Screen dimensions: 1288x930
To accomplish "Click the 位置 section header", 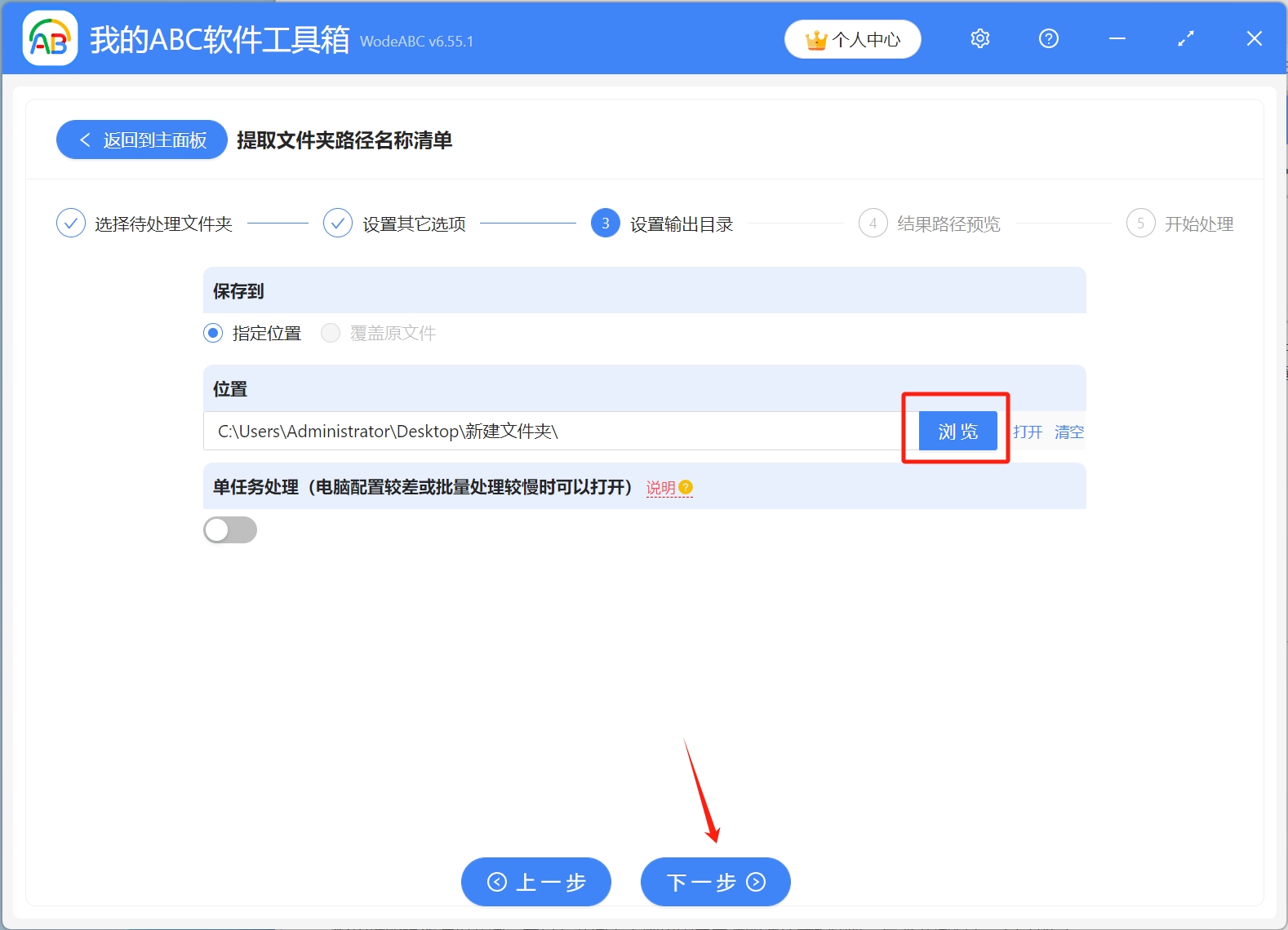I will [645, 388].
